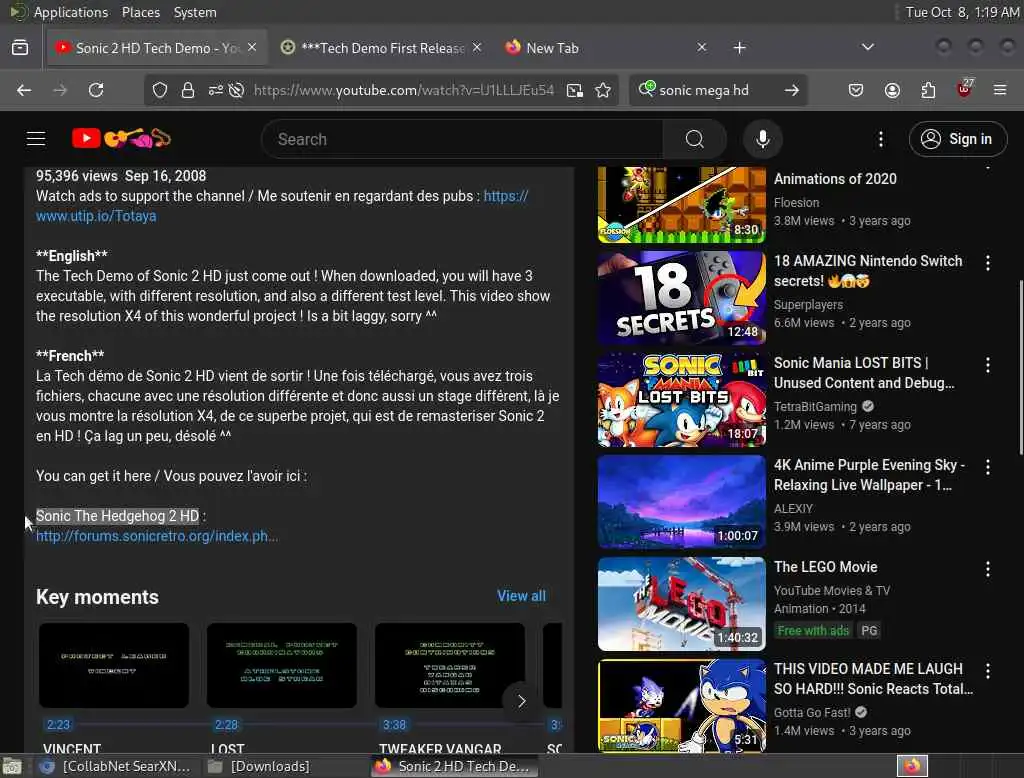Expand the list all tabs dropdown
The width and height of the screenshot is (1024, 778).
coord(867,47)
